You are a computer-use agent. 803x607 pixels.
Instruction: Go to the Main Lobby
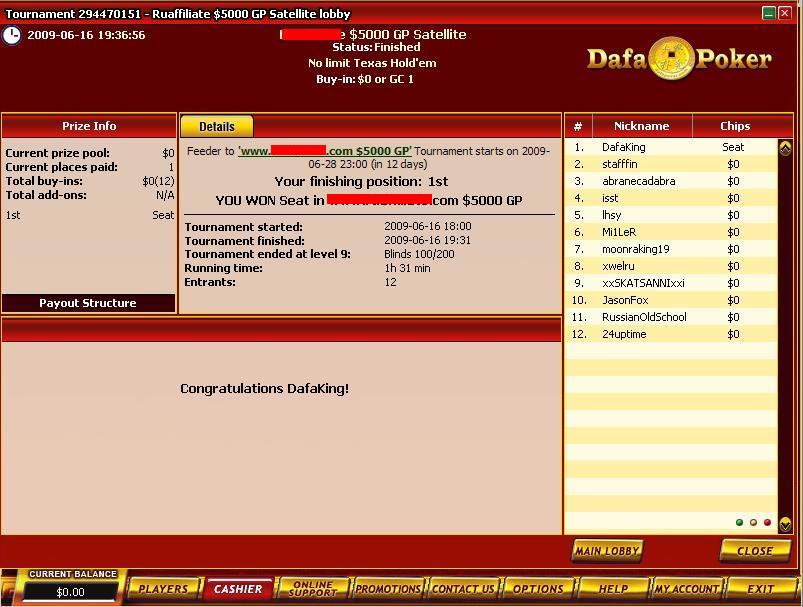click(607, 551)
